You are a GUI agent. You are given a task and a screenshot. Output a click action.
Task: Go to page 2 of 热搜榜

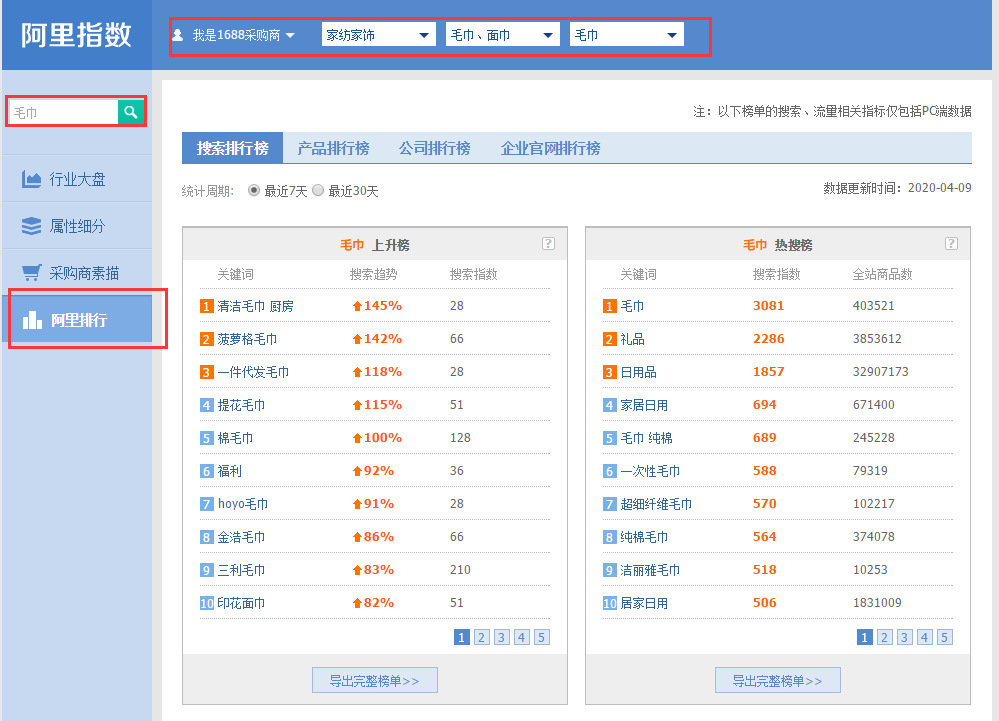tap(885, 637)
